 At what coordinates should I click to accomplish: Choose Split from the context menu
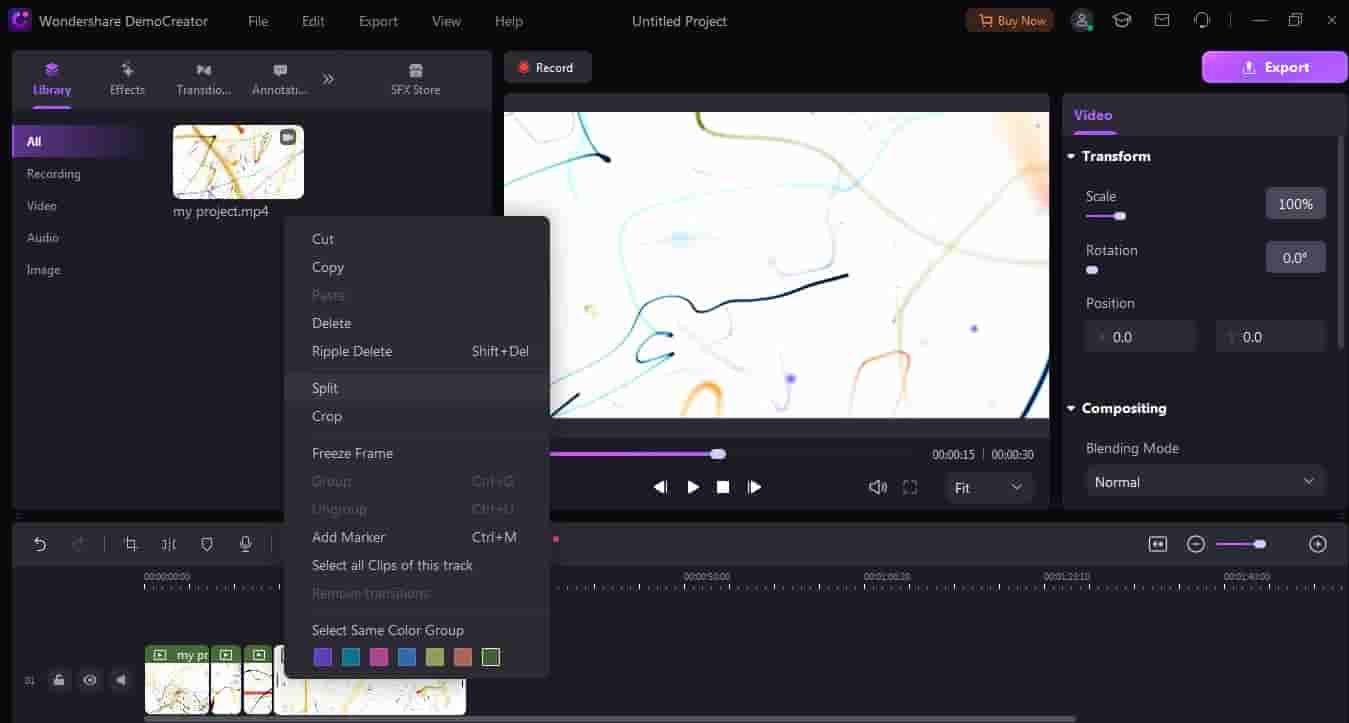[x=325, y=388]
